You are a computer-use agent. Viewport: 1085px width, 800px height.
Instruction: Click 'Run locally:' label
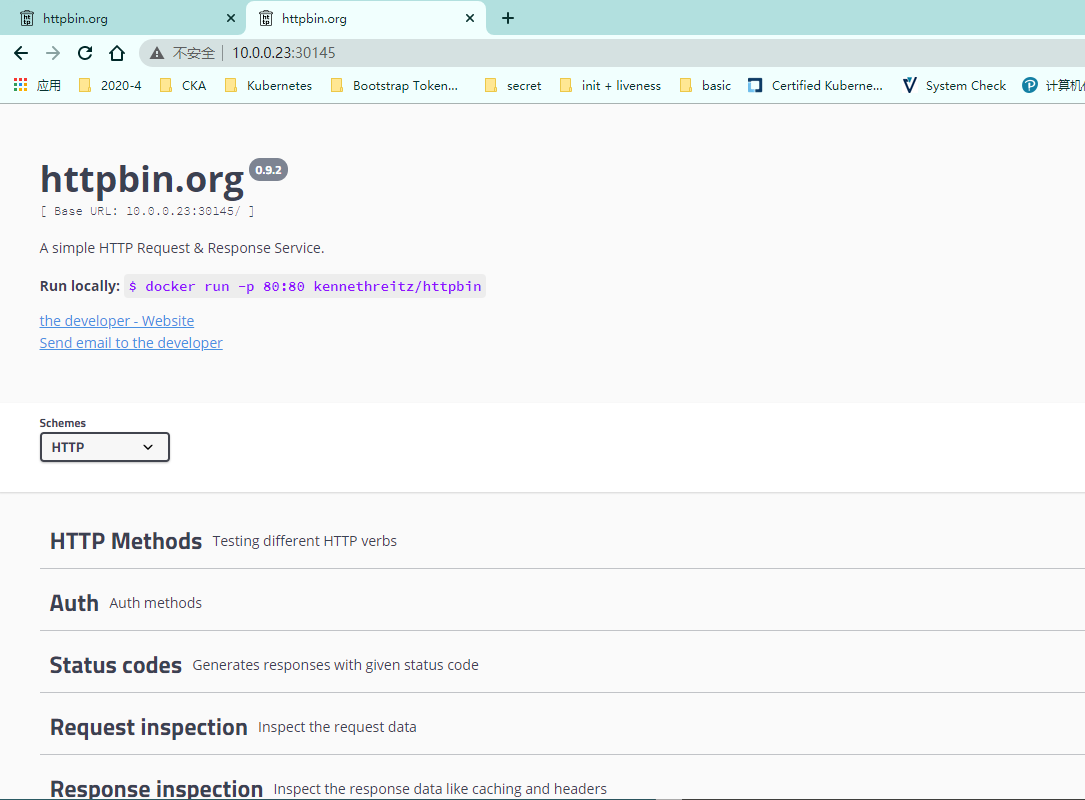click(80, 287)
